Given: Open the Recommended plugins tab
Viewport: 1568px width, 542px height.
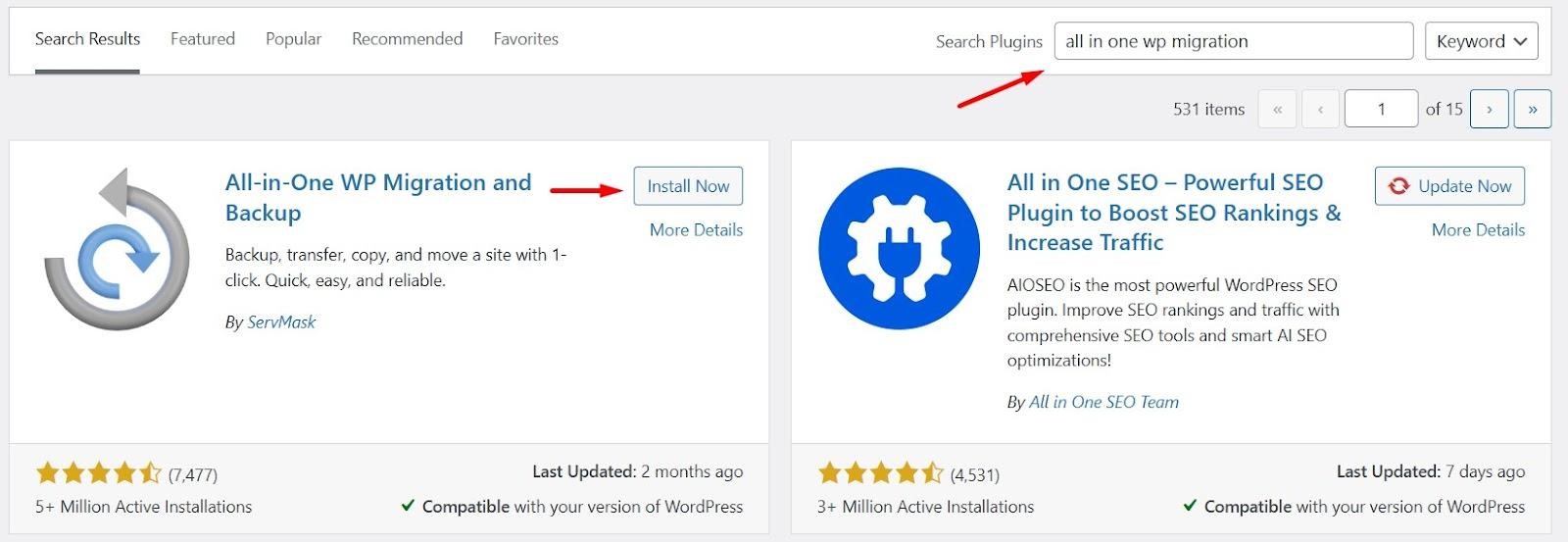Looking at the screenshot, I should tap(407, 39).
